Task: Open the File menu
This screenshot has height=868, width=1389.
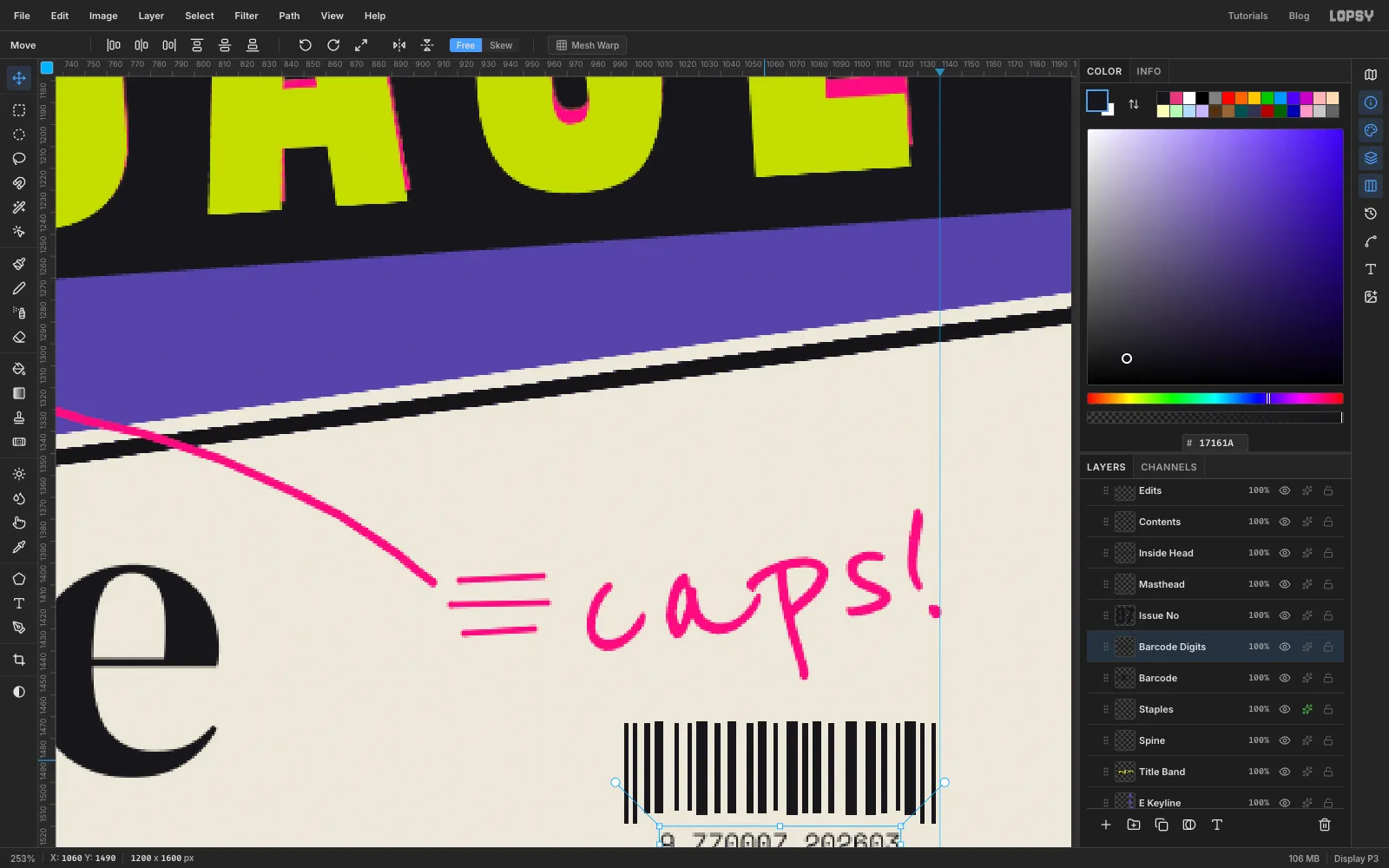Action: [22, 16]
